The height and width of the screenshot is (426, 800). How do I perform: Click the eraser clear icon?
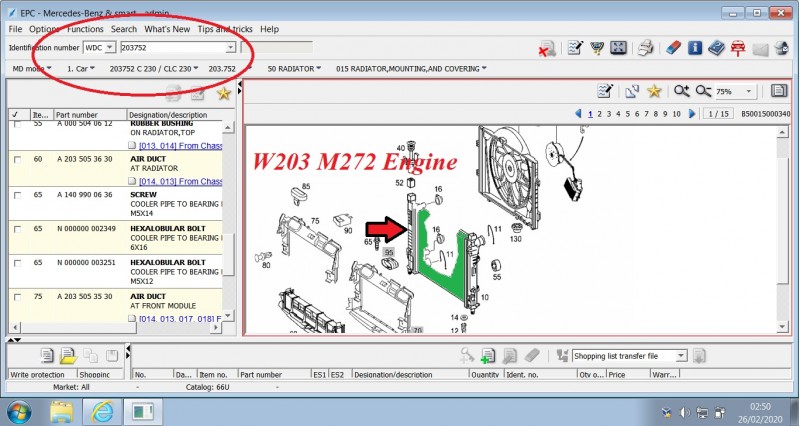[673, 48]
